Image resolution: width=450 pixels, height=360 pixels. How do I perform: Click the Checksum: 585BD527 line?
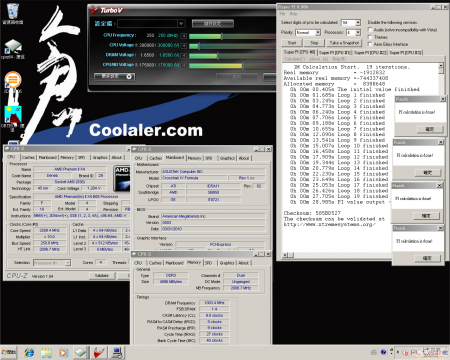312,213
